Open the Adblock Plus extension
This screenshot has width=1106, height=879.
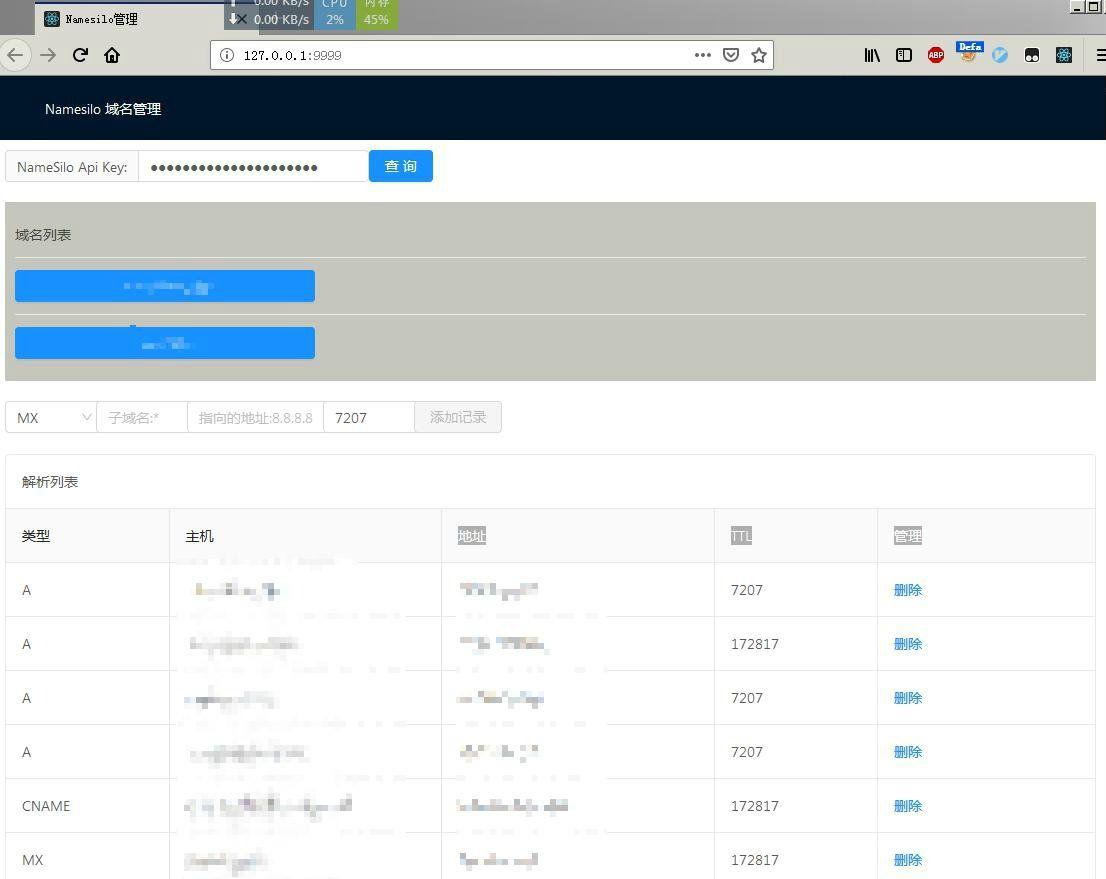coord(936,55)
